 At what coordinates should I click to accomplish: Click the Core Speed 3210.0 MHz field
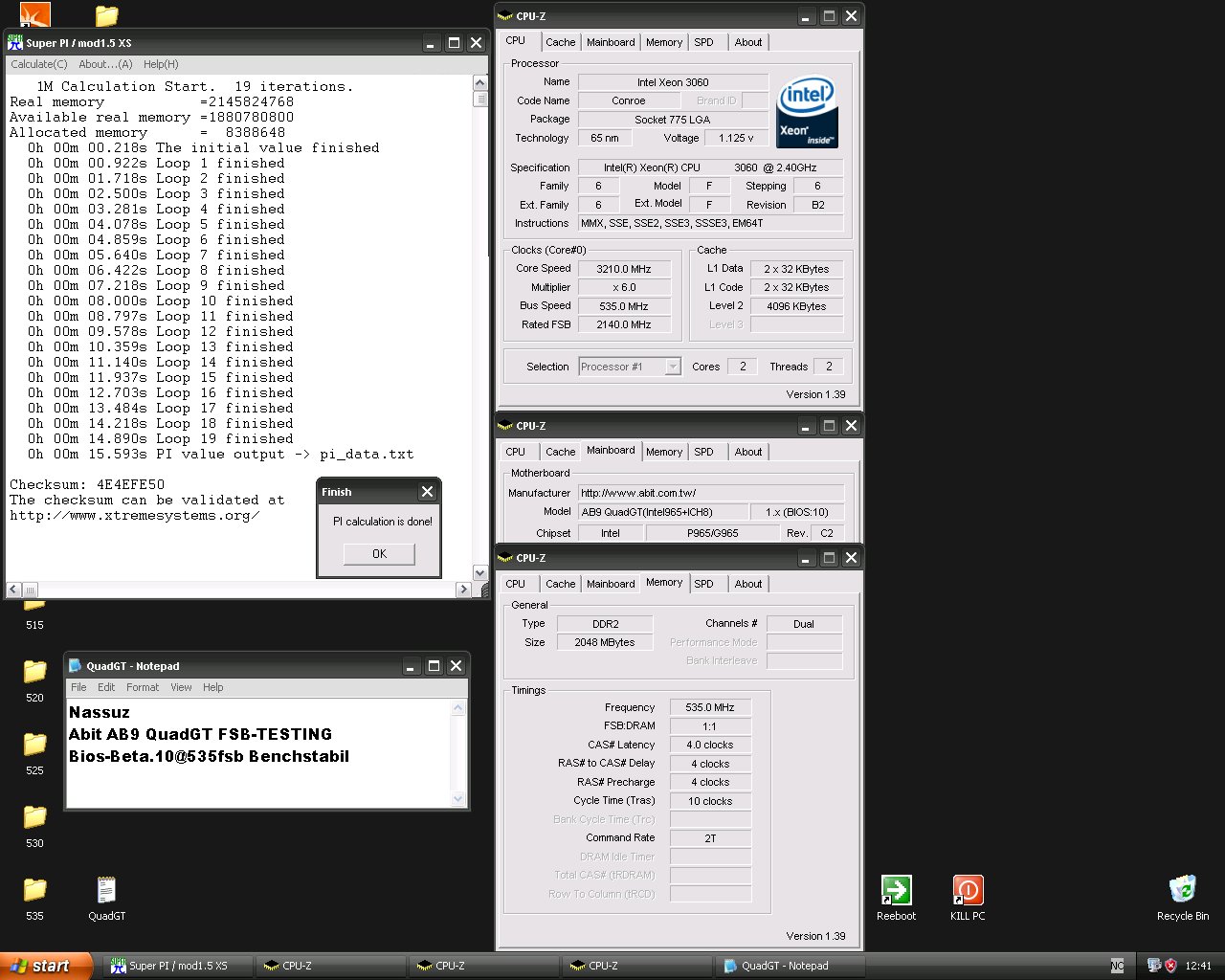[x=624, y=269]
